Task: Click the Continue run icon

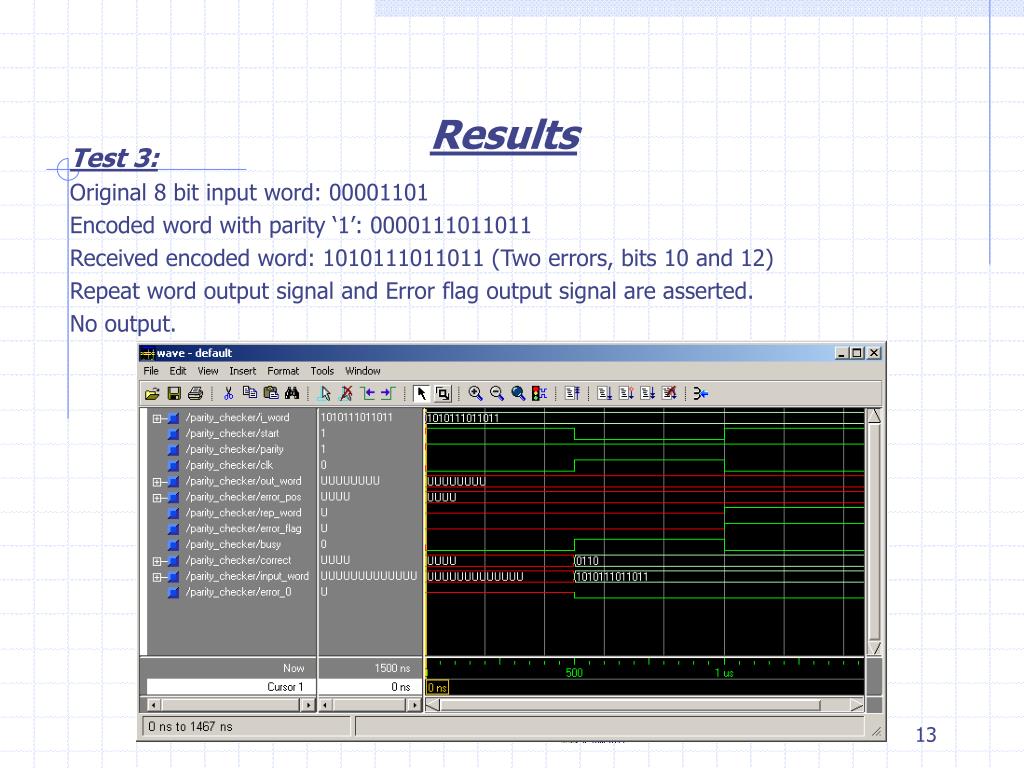Action: [x=626, y=394]
